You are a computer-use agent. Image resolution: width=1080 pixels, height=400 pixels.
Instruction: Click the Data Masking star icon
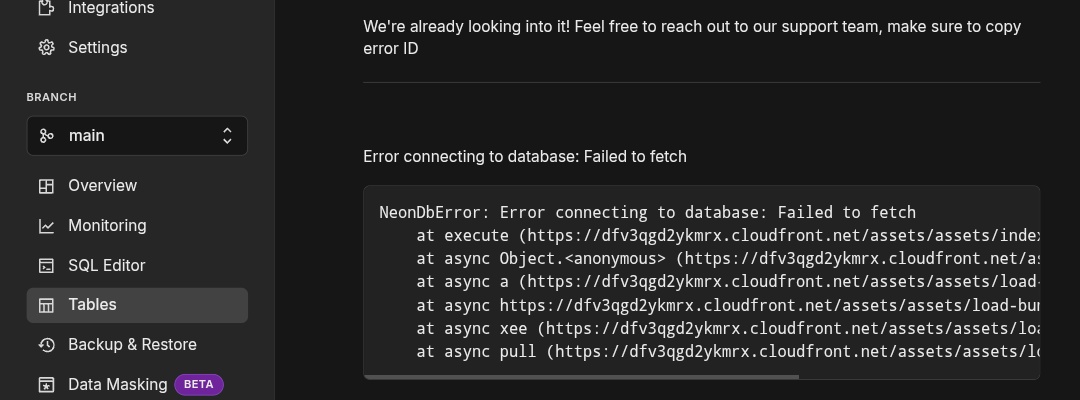(46, 385)
